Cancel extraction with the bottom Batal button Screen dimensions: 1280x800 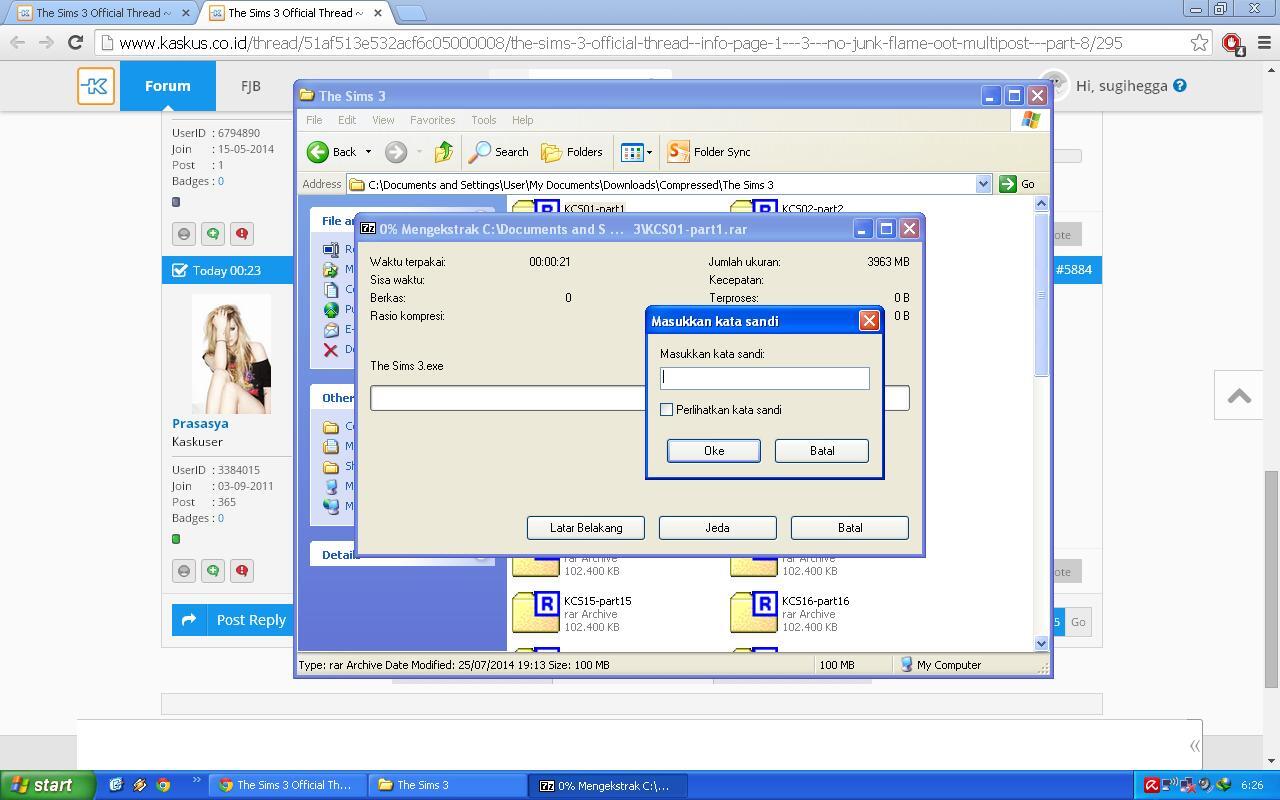click(x=850, y=528)
